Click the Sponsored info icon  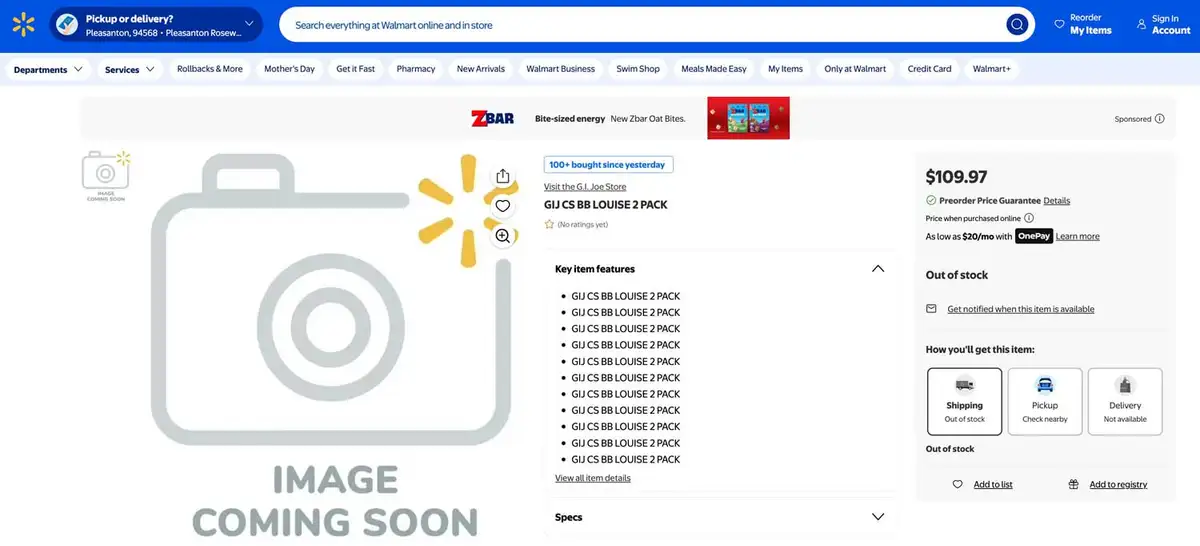pos(1160,119)
